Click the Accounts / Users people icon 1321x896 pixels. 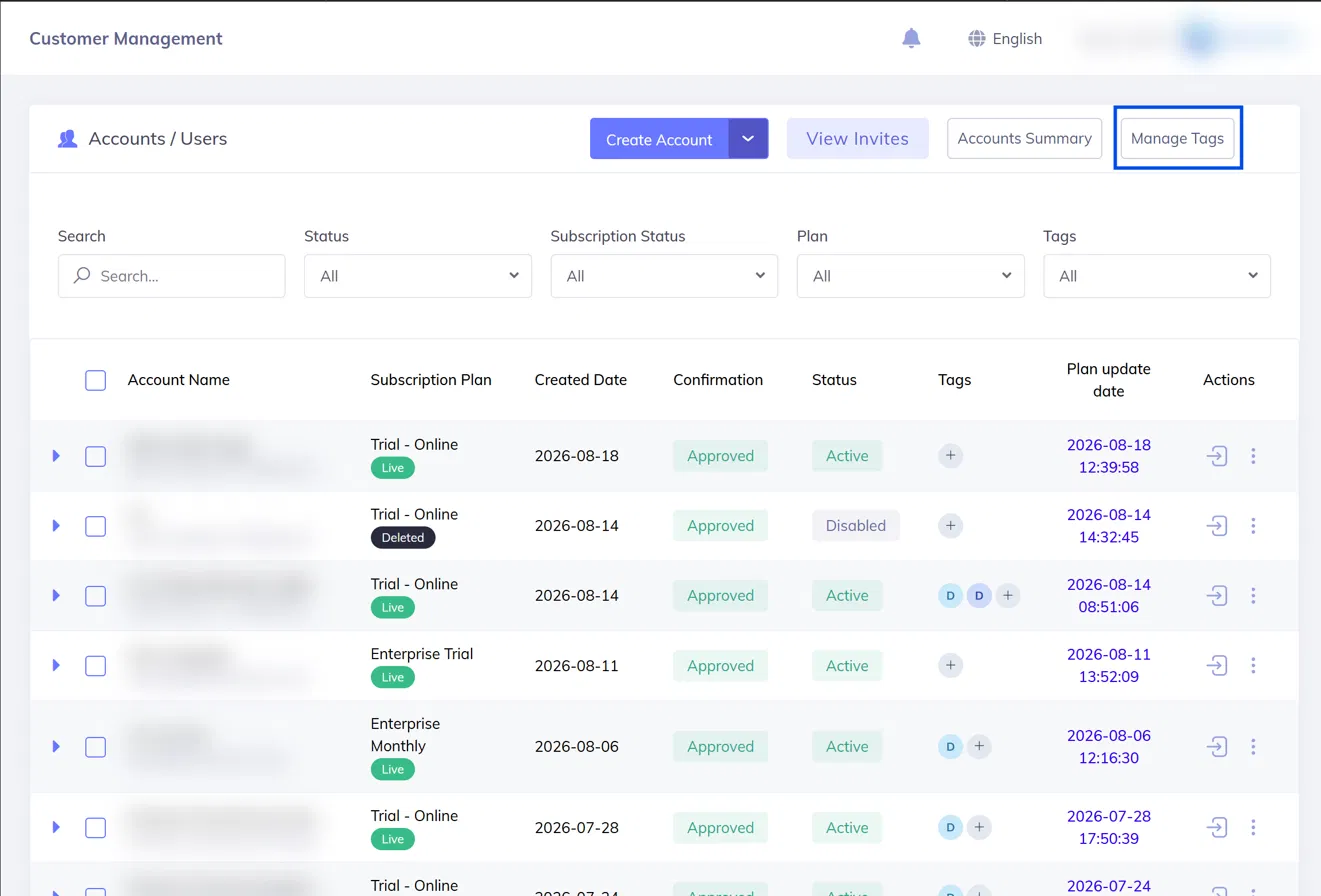pos(67,139)
